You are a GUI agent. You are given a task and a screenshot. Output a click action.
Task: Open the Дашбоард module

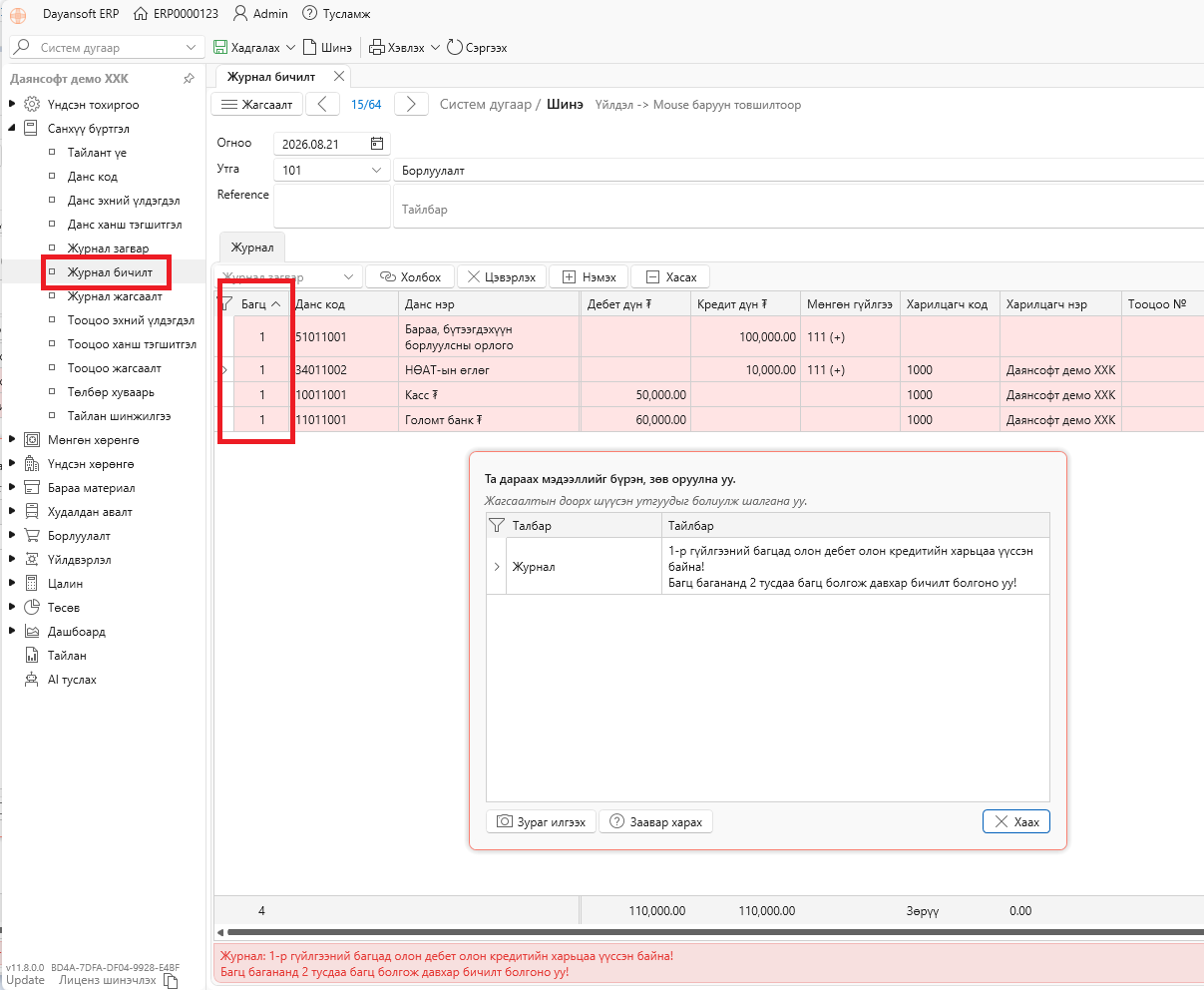point(76,632)
